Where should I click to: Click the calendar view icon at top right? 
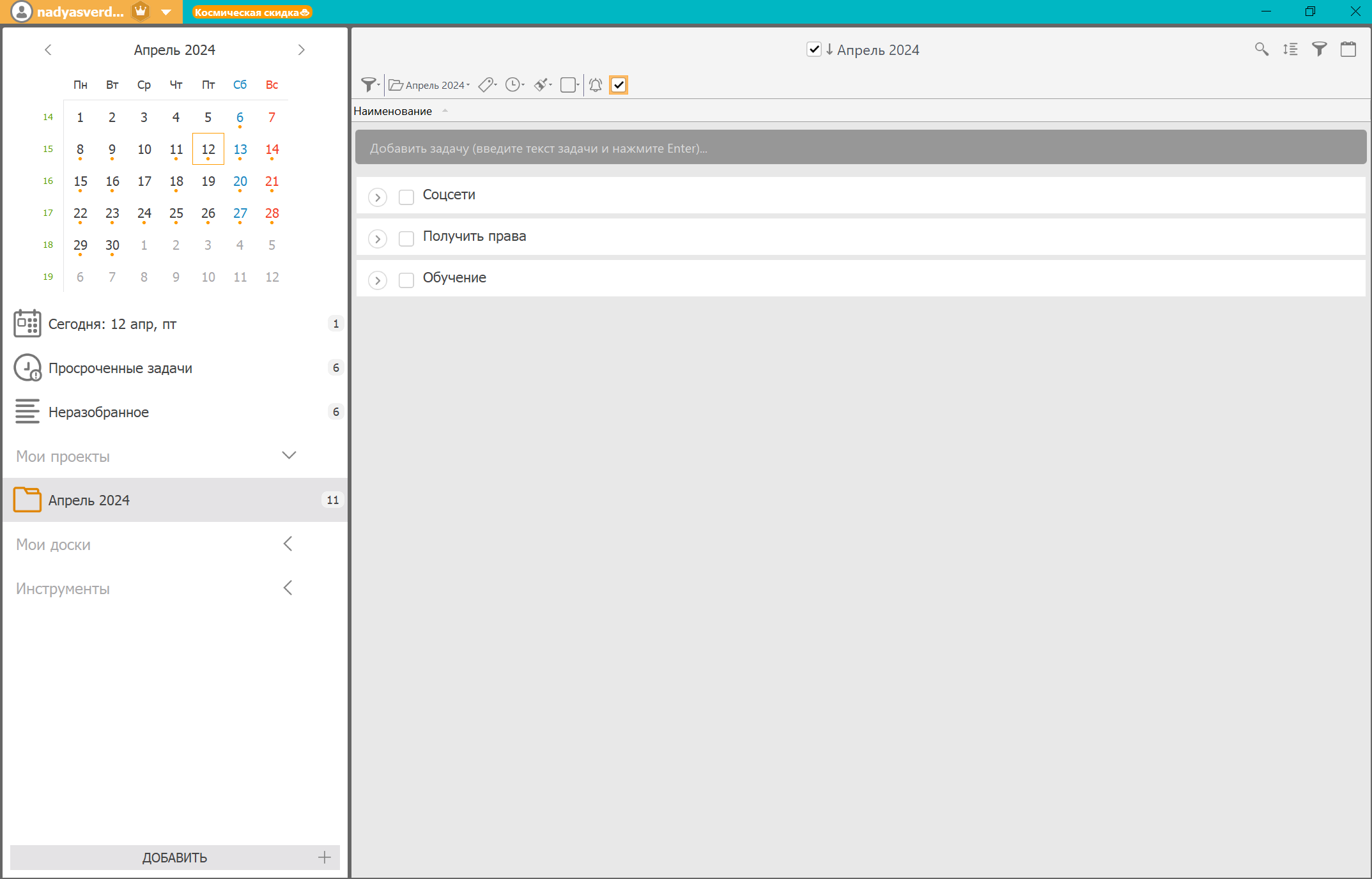[x=1348, y=49]
